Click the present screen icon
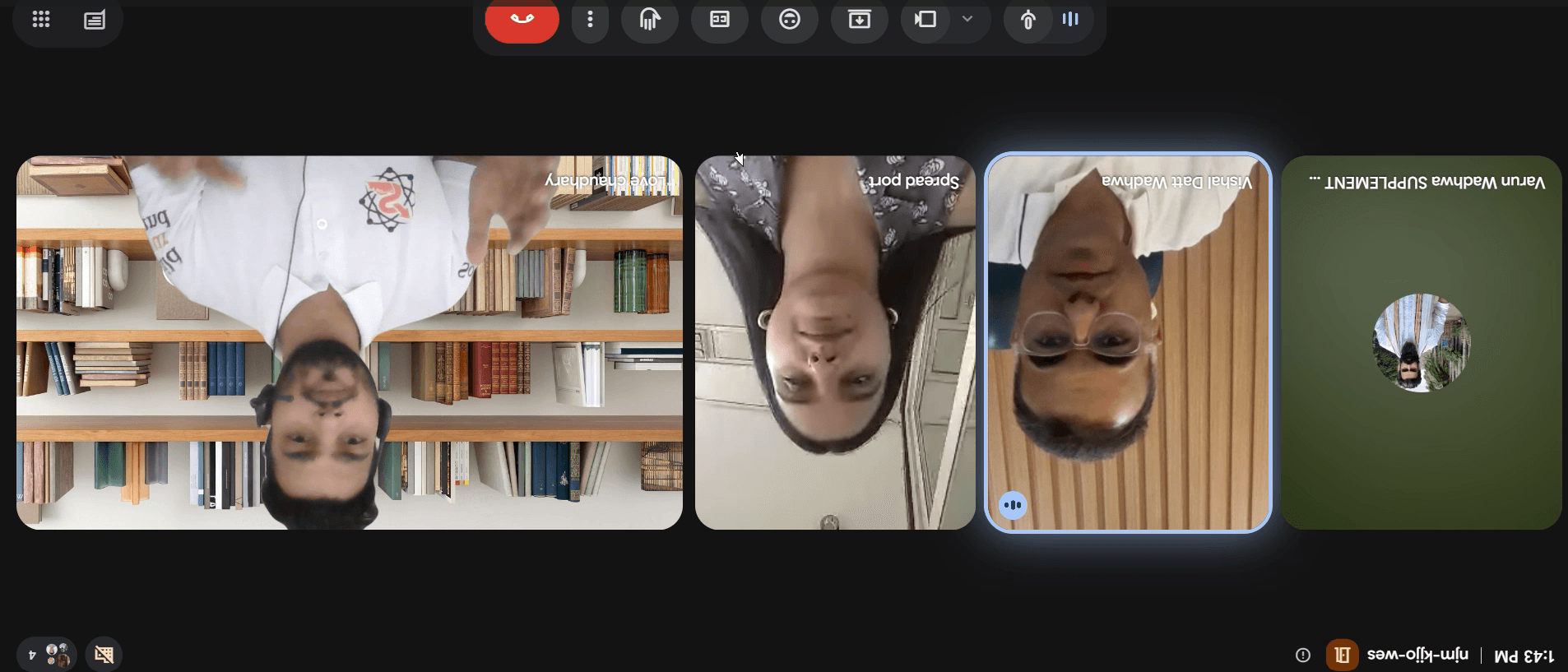 860,20
